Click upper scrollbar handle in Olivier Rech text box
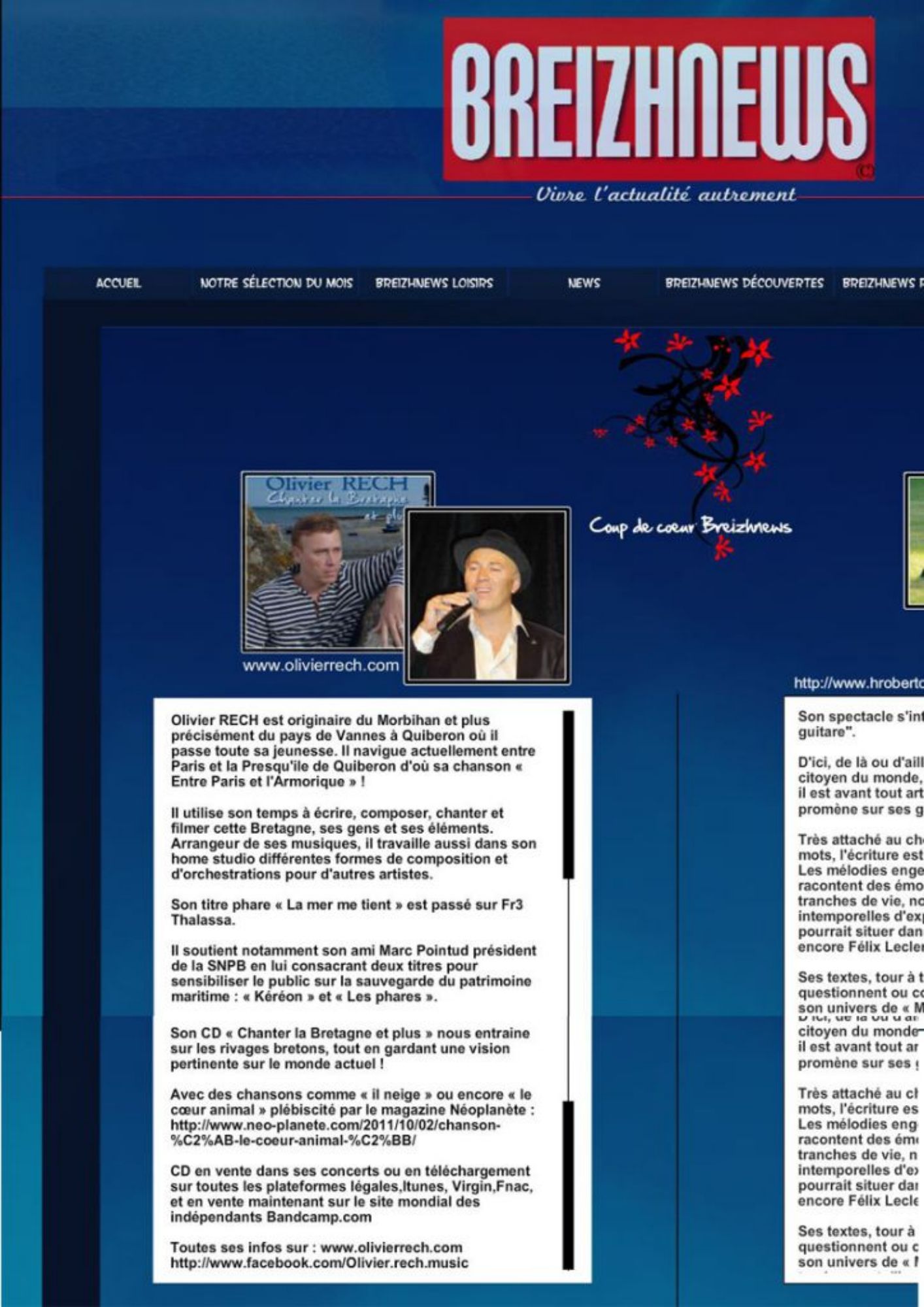The width and height of the screenshot is (924, 1307). 569,795
